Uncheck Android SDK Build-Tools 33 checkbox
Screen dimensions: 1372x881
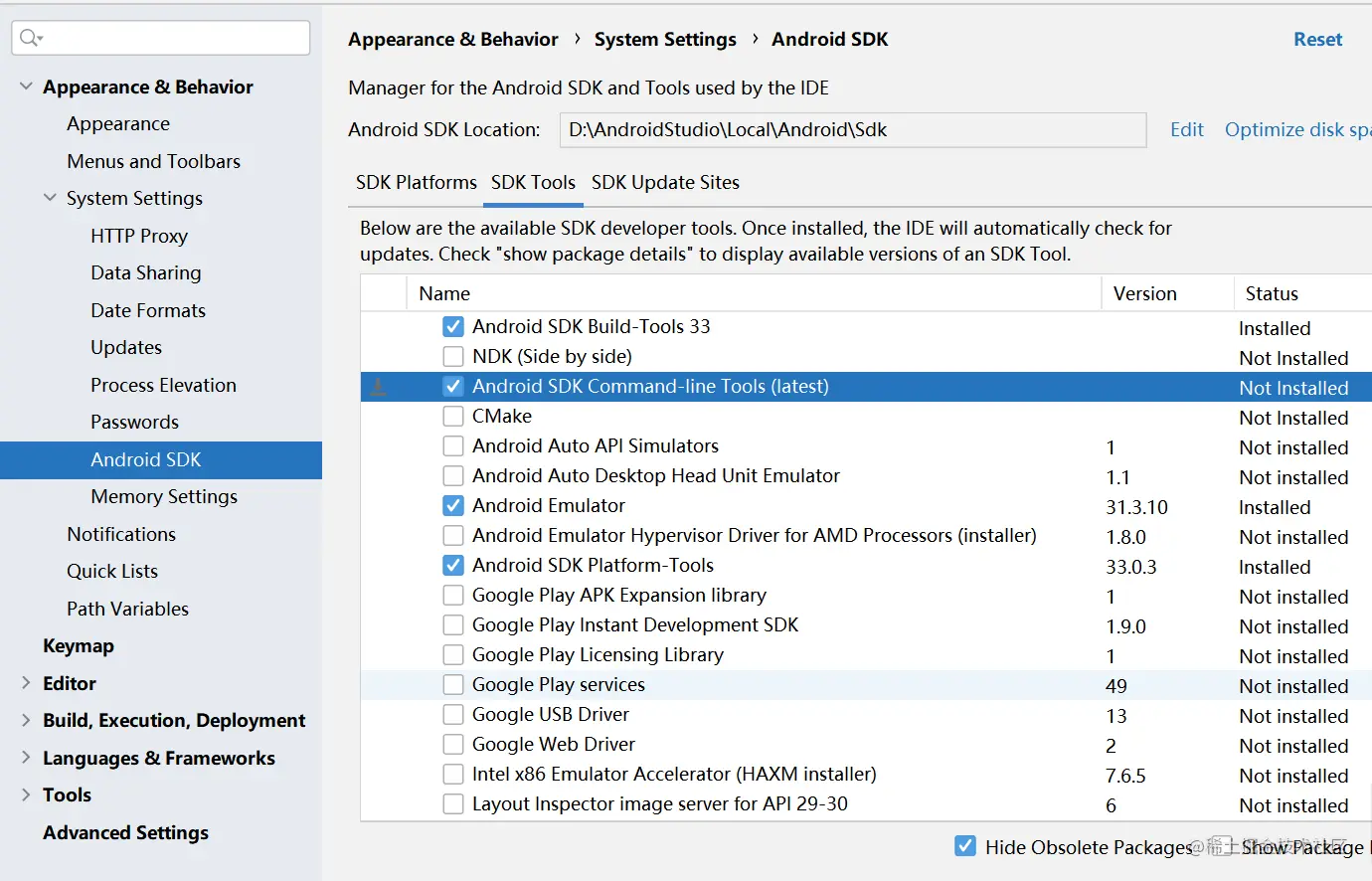pos(453,327)
